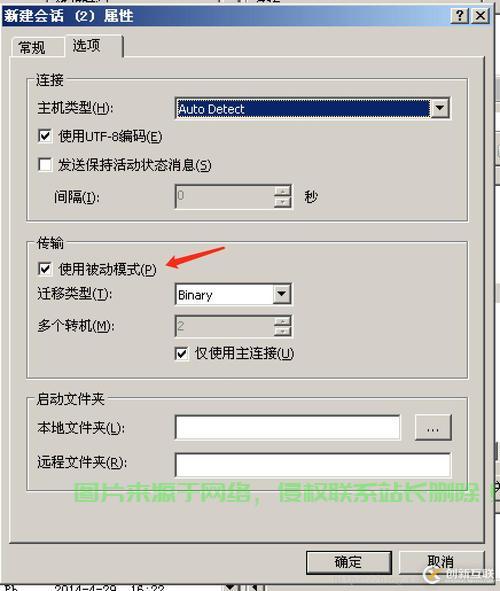Increase 多个转机 spinner value

coord(283,321)
